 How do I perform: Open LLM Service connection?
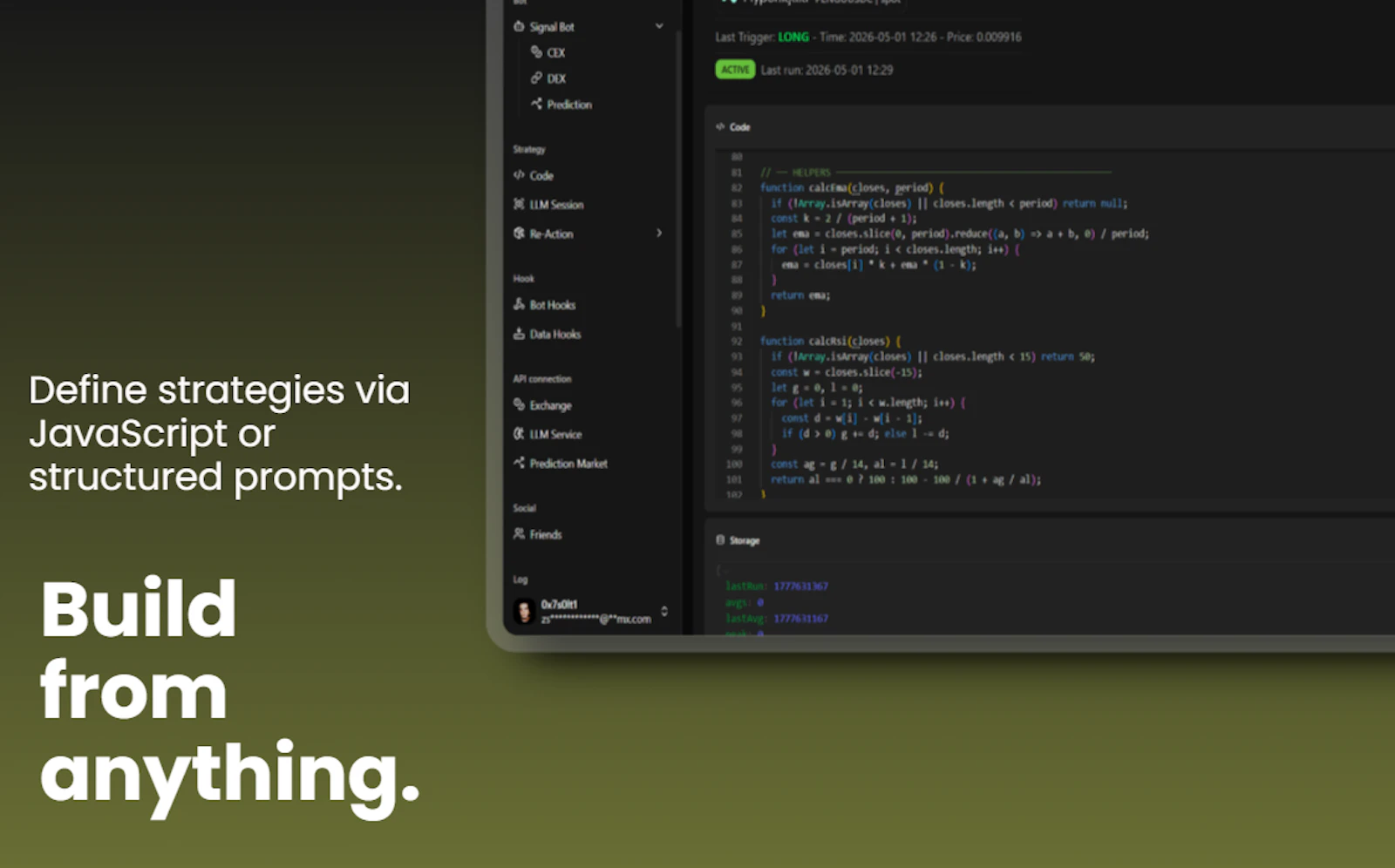coord(555,435)
